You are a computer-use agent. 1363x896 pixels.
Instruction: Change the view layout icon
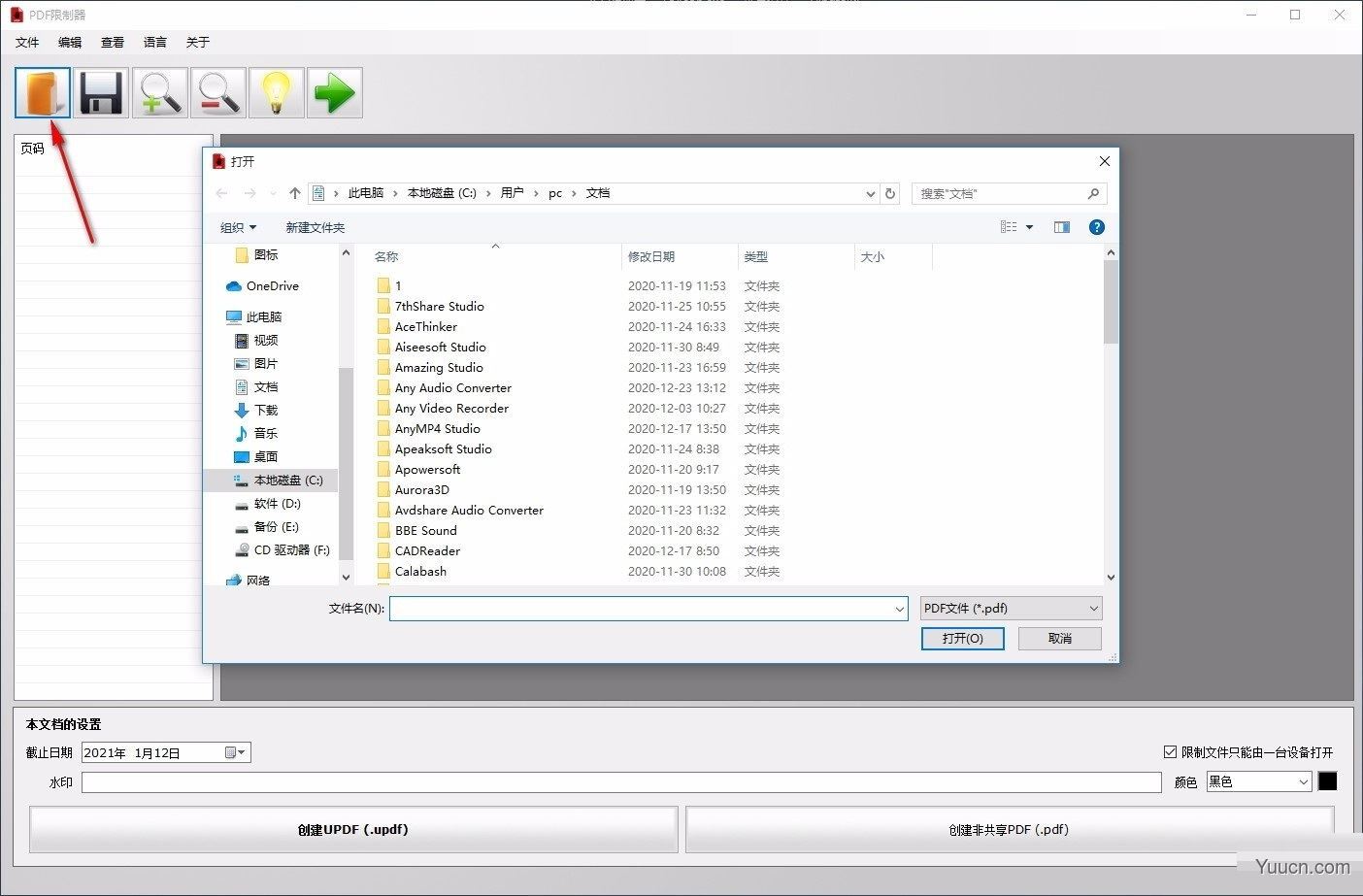pyautogui.click(x=1009, y=227)
